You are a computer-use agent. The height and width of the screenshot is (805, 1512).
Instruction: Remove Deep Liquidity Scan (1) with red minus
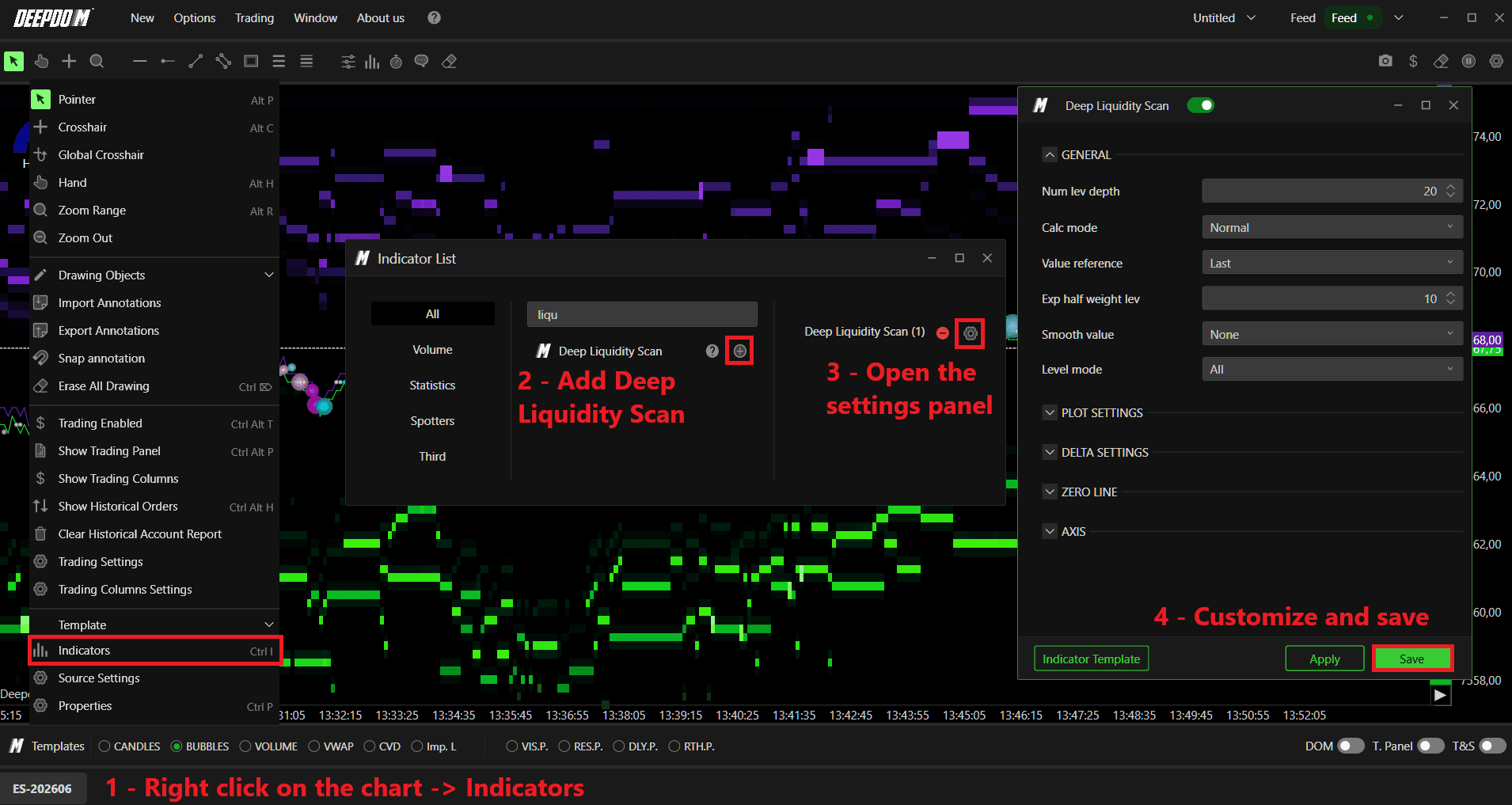point(943,333)
